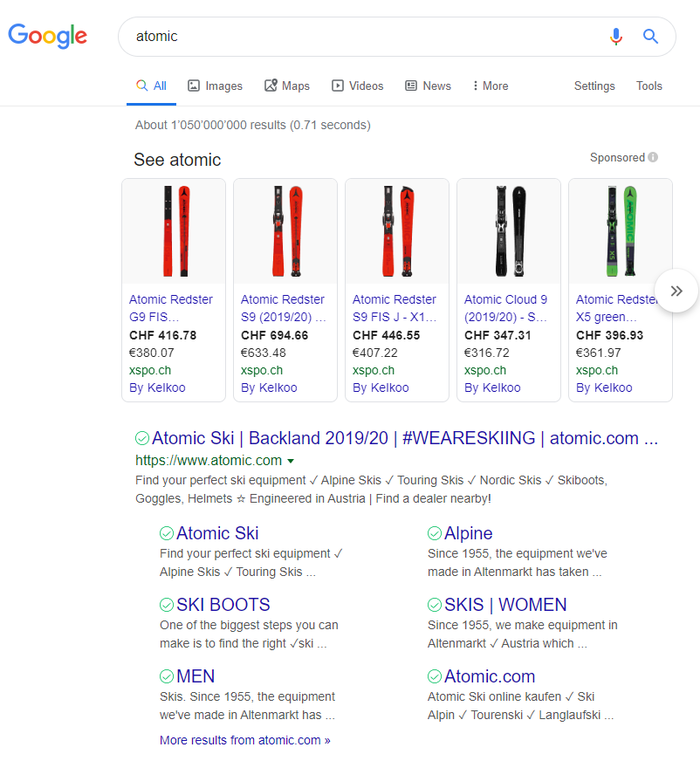700x761 pixels.
Task: Open the SKIS | WOMEN sitelink
Action: [505, 605]
